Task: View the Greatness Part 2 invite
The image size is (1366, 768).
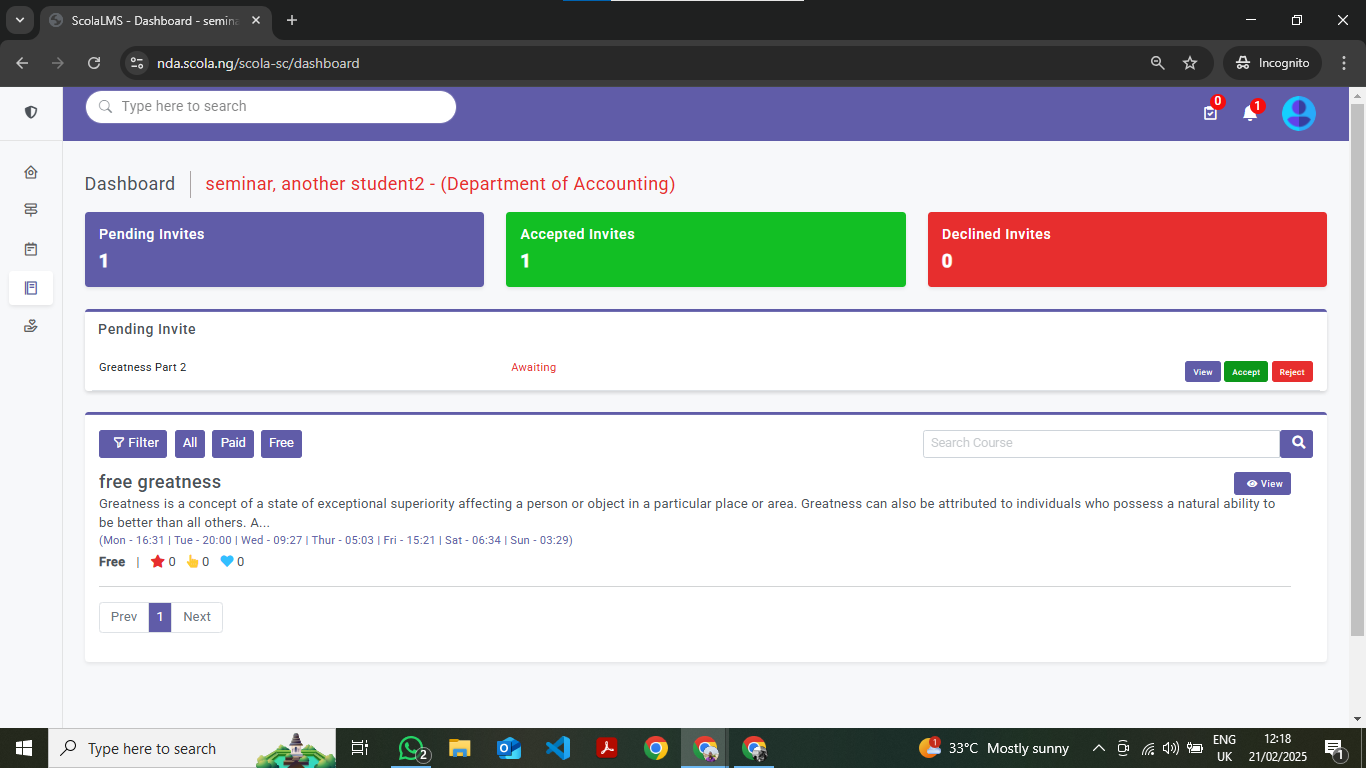Action: click(1203, 372)
